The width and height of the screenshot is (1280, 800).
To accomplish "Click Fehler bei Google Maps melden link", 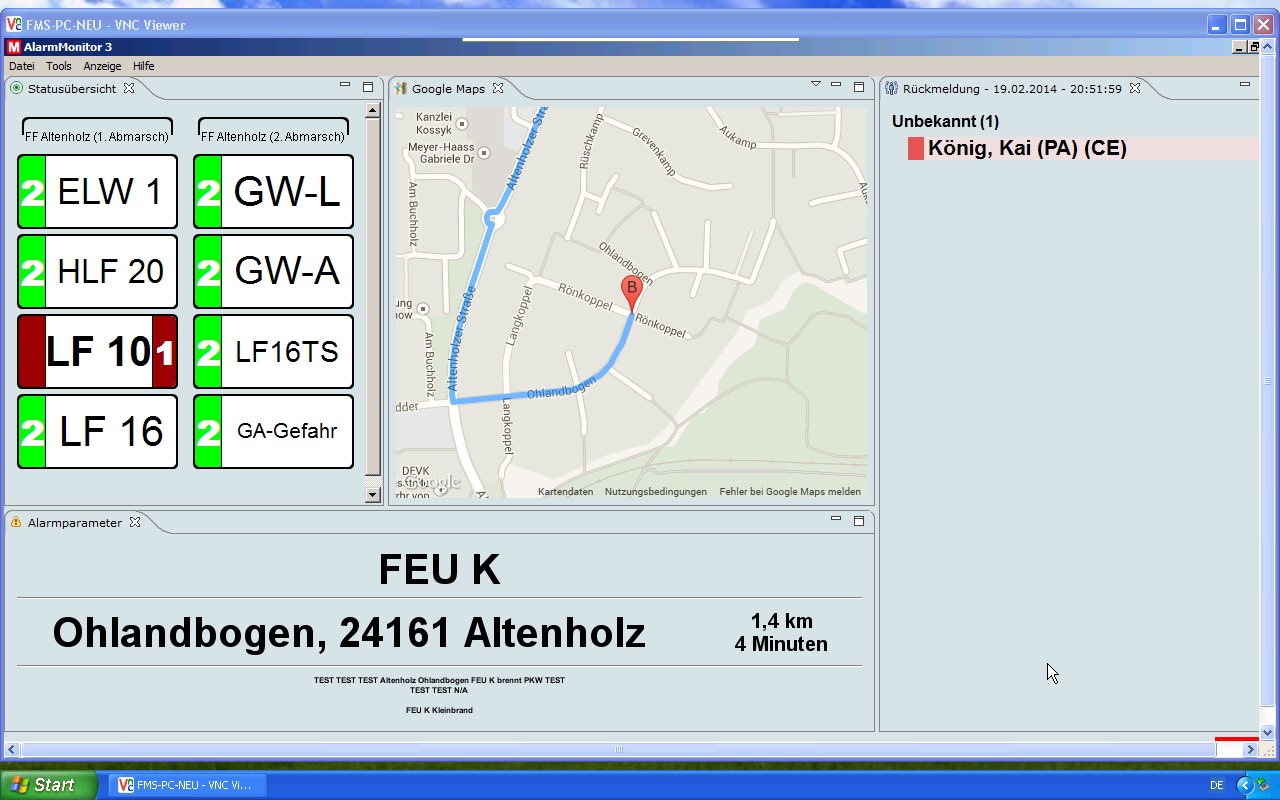I will pyautogui.click(x=789, y=492).
